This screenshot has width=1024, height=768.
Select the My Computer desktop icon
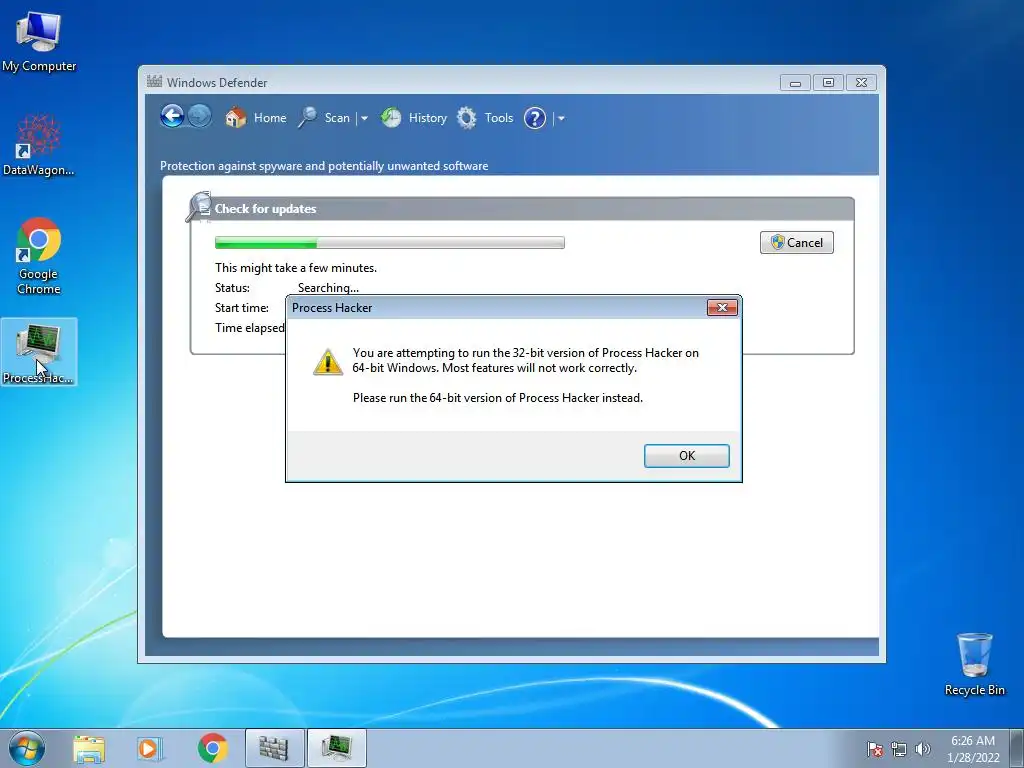tap(39, 41)
